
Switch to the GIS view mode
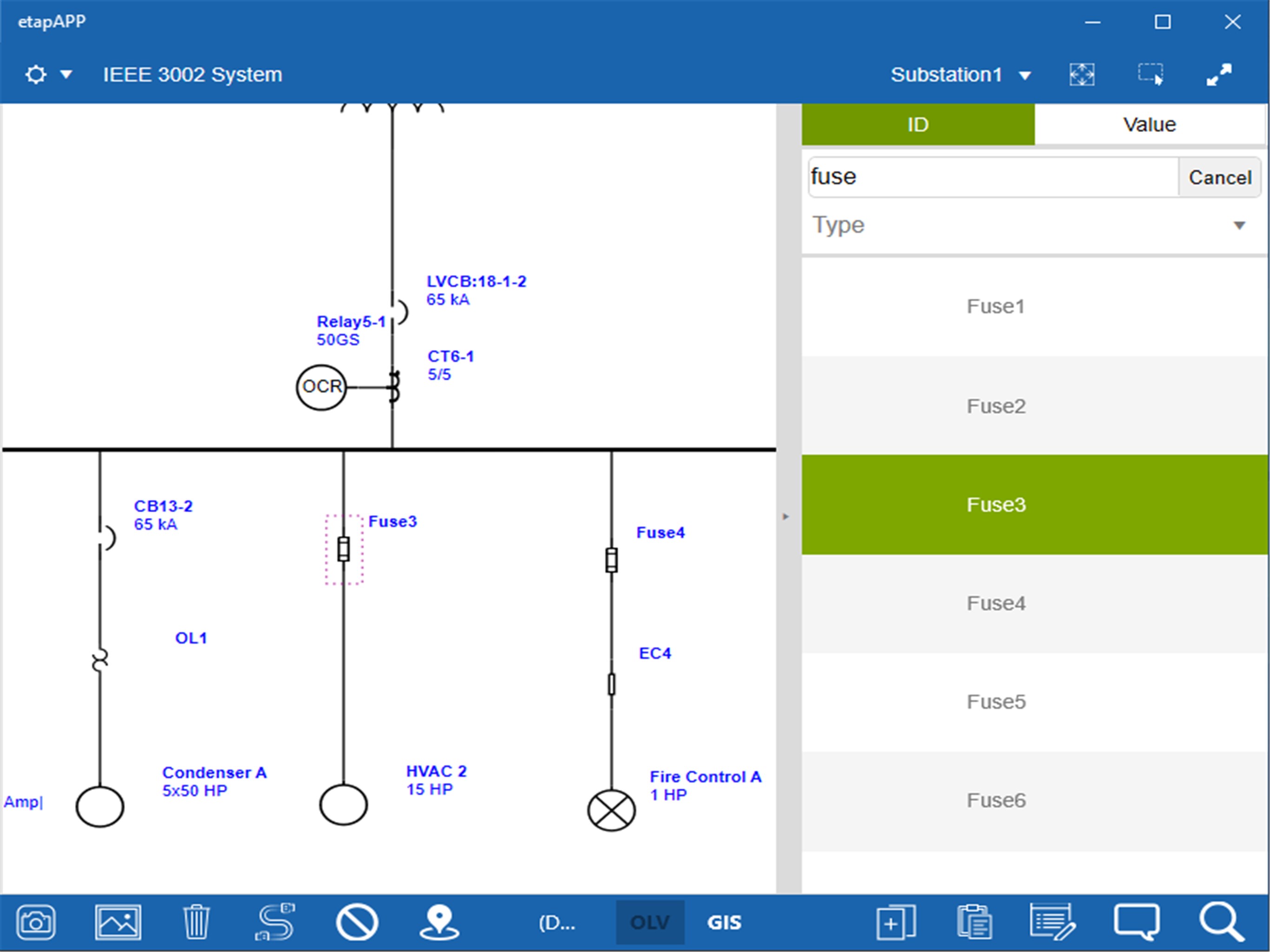point(724,923)
